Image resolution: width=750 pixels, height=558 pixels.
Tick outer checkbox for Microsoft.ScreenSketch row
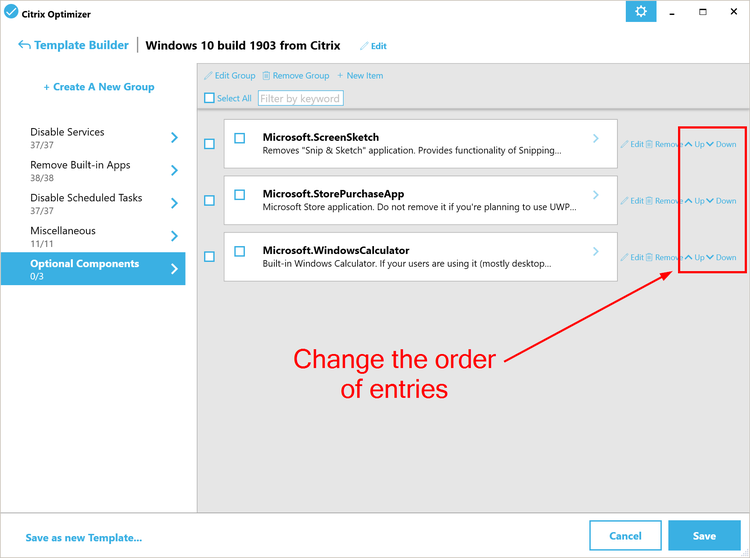[x=209, y=144]
